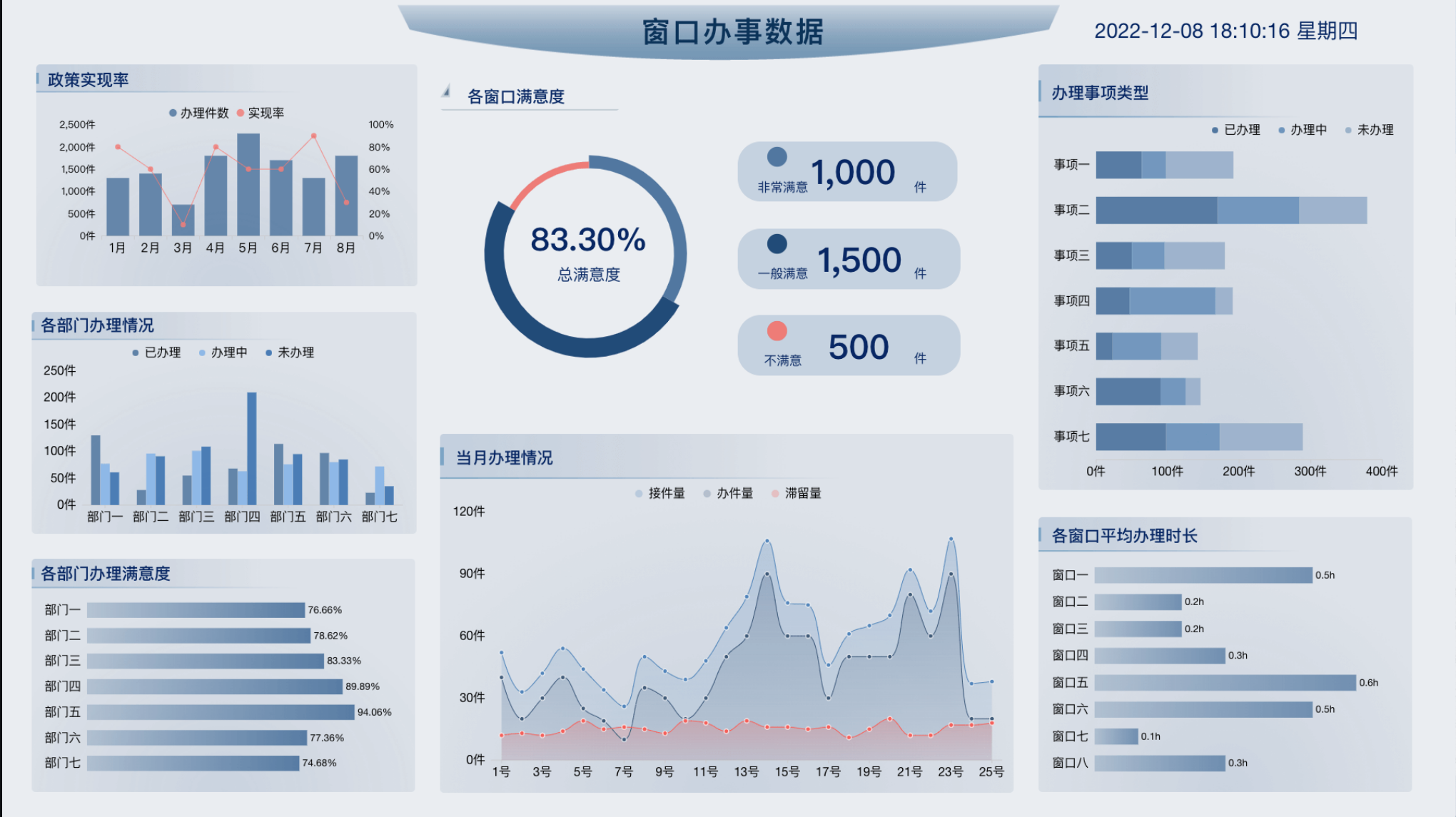
Task: Toggle 办件量 legend in monthly chart
Action: tap(728, 493)
